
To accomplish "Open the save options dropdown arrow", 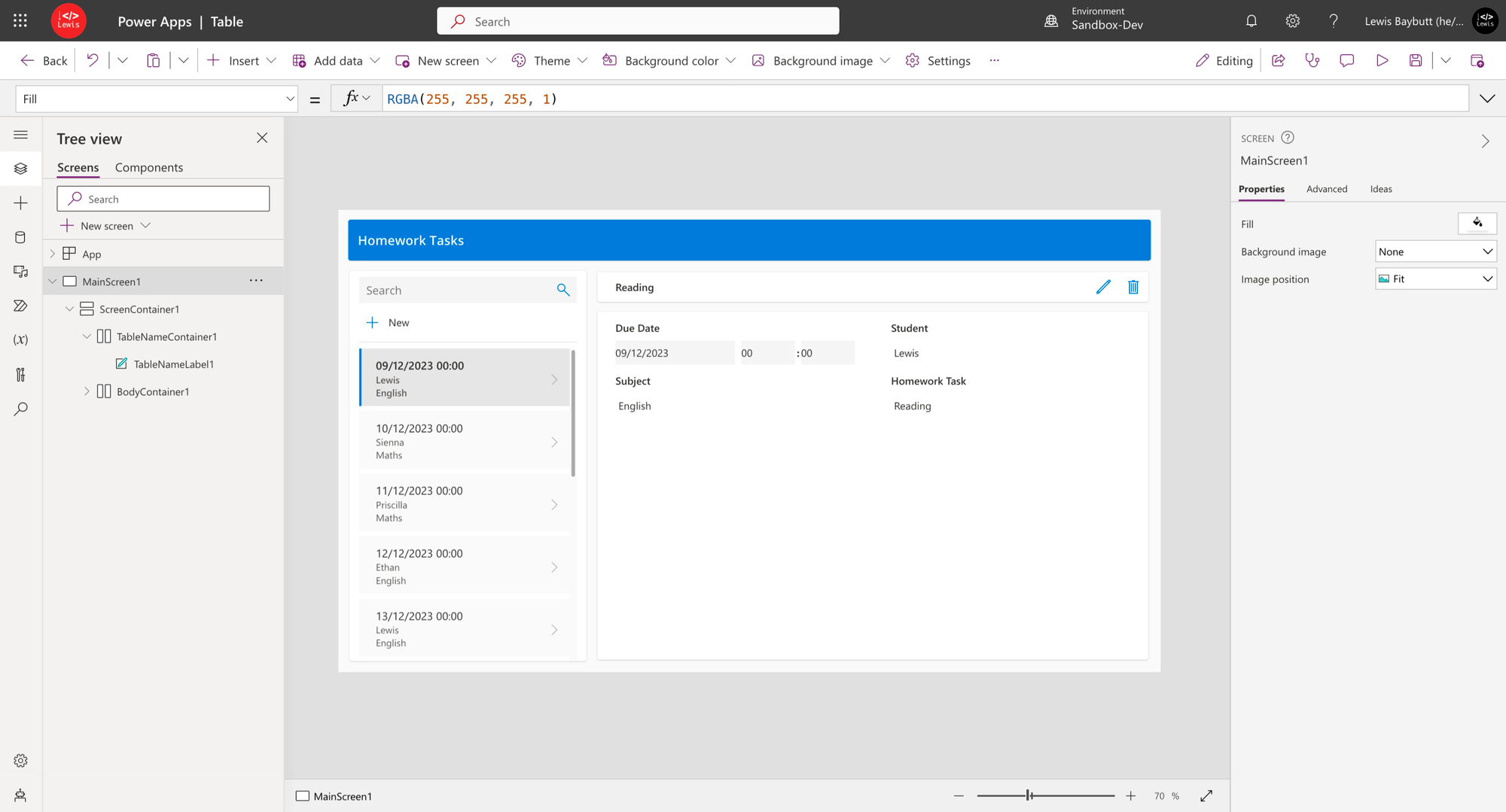I will point(1446,60).
